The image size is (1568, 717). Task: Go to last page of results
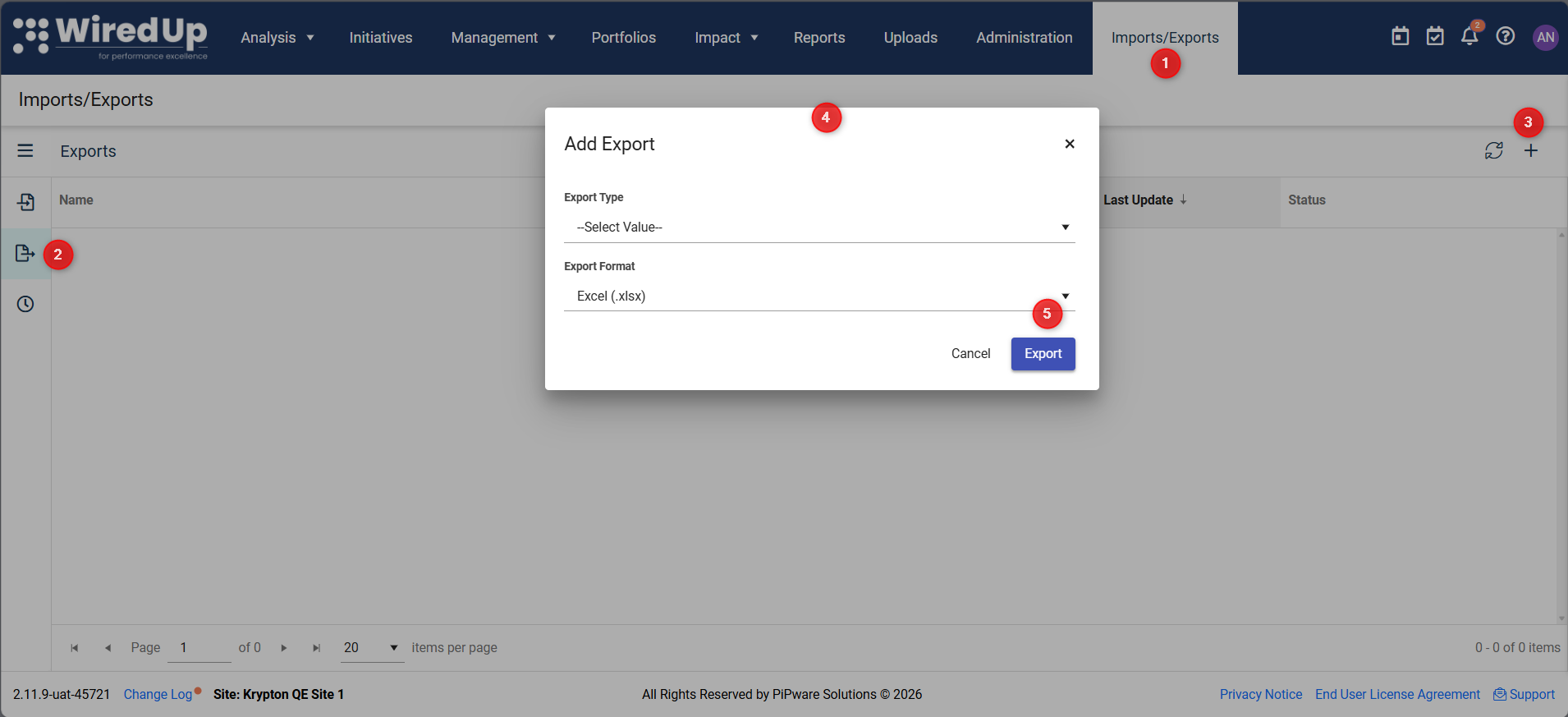point(317,648)
